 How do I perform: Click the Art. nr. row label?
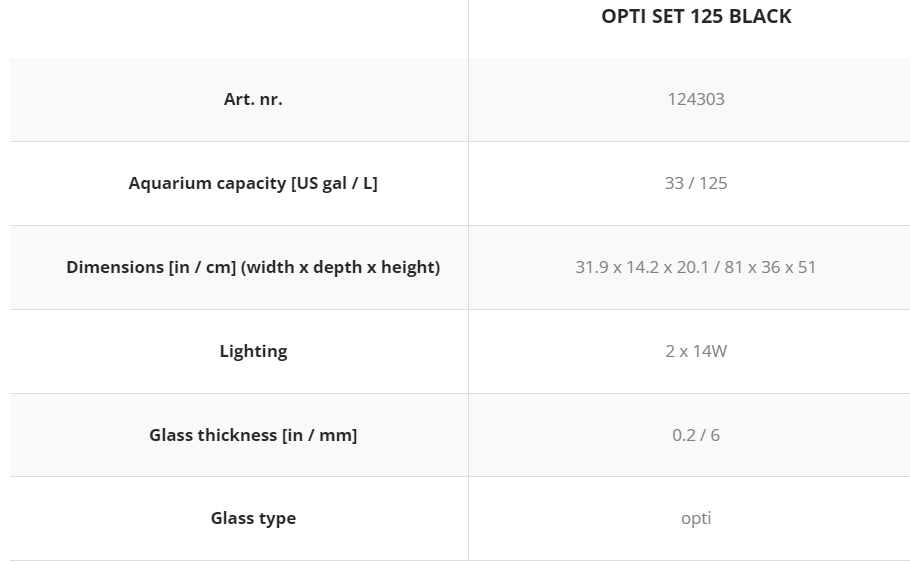click(253, 99)
